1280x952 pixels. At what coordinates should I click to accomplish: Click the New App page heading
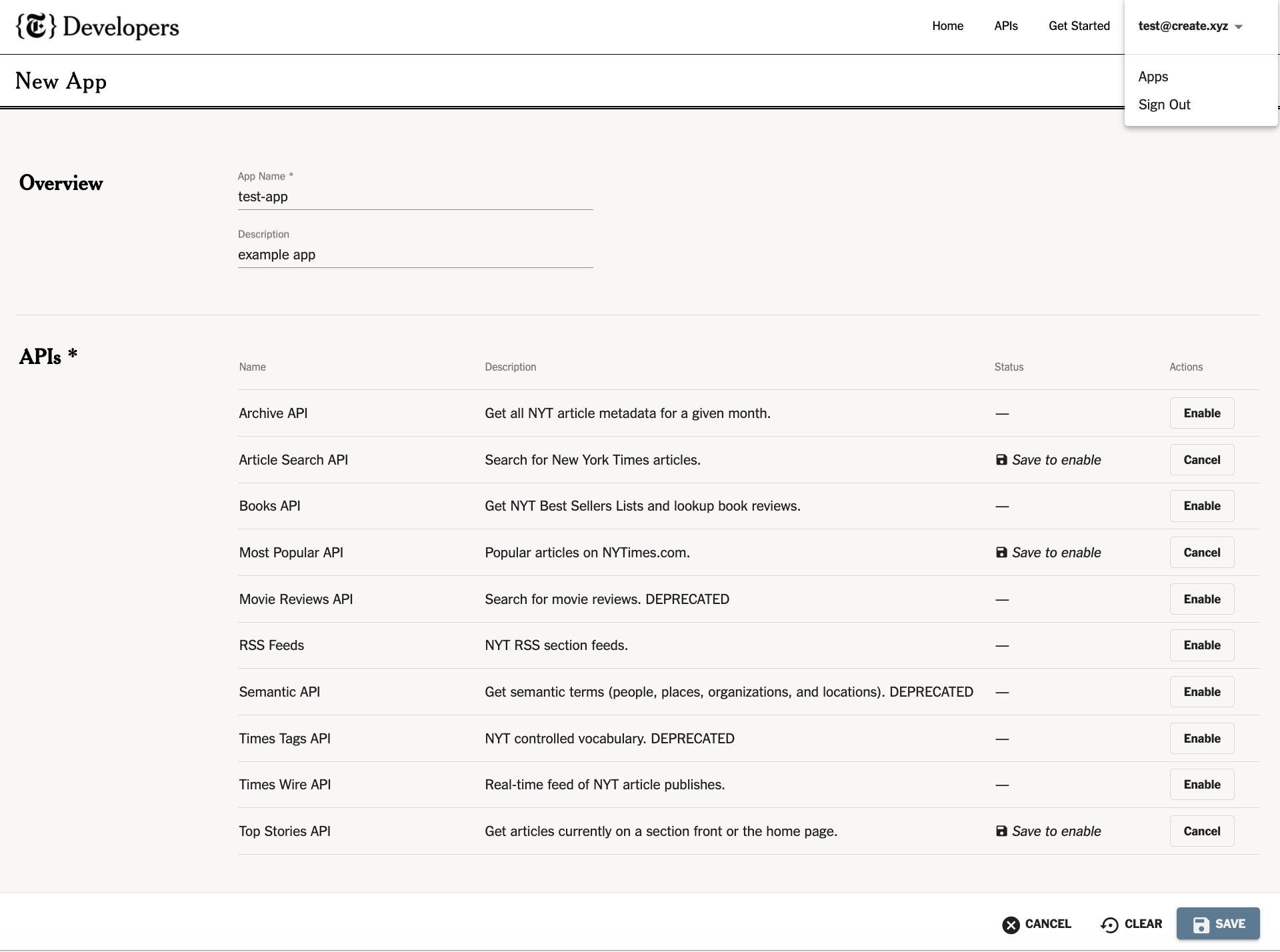tap(61, 81)
